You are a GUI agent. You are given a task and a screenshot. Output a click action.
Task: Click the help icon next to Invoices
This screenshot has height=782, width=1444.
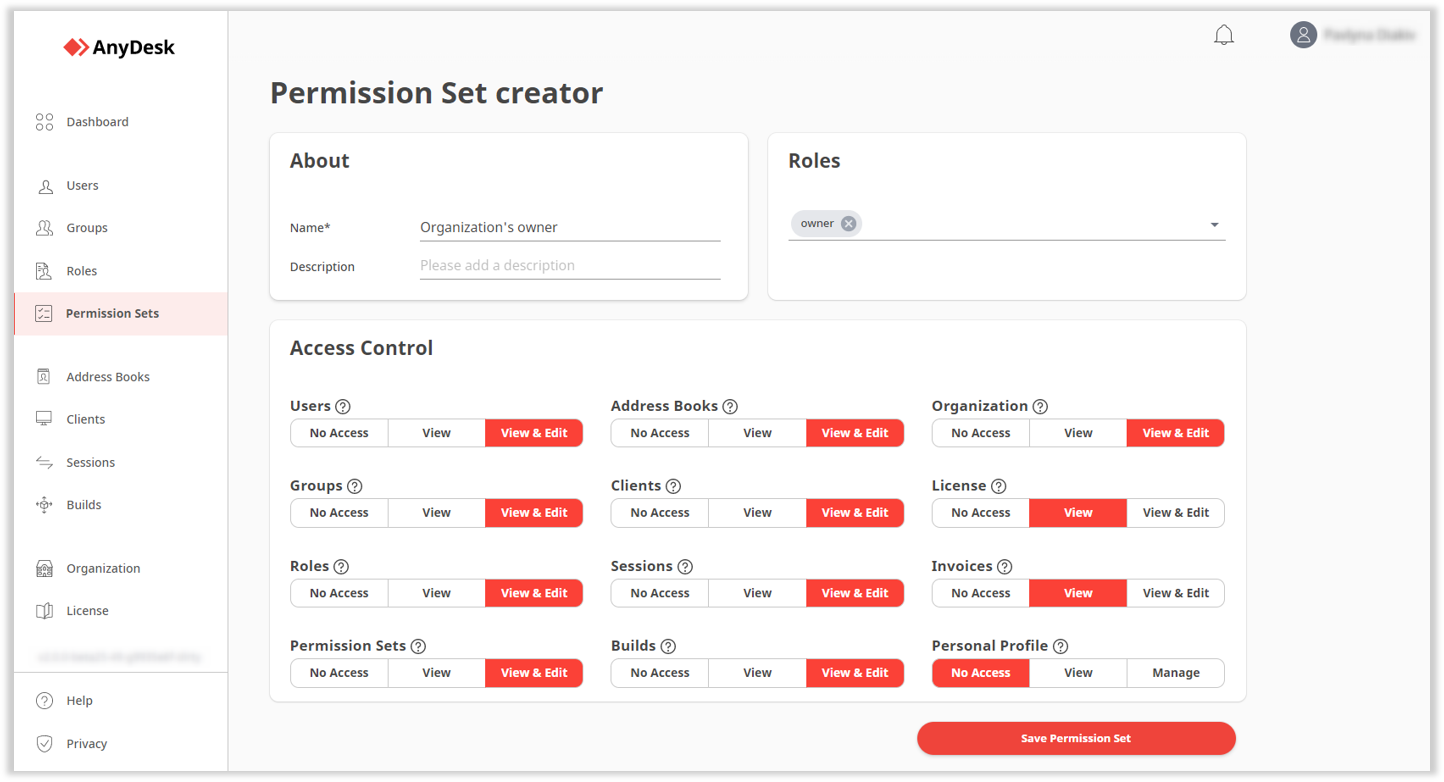coord(1006,566)
